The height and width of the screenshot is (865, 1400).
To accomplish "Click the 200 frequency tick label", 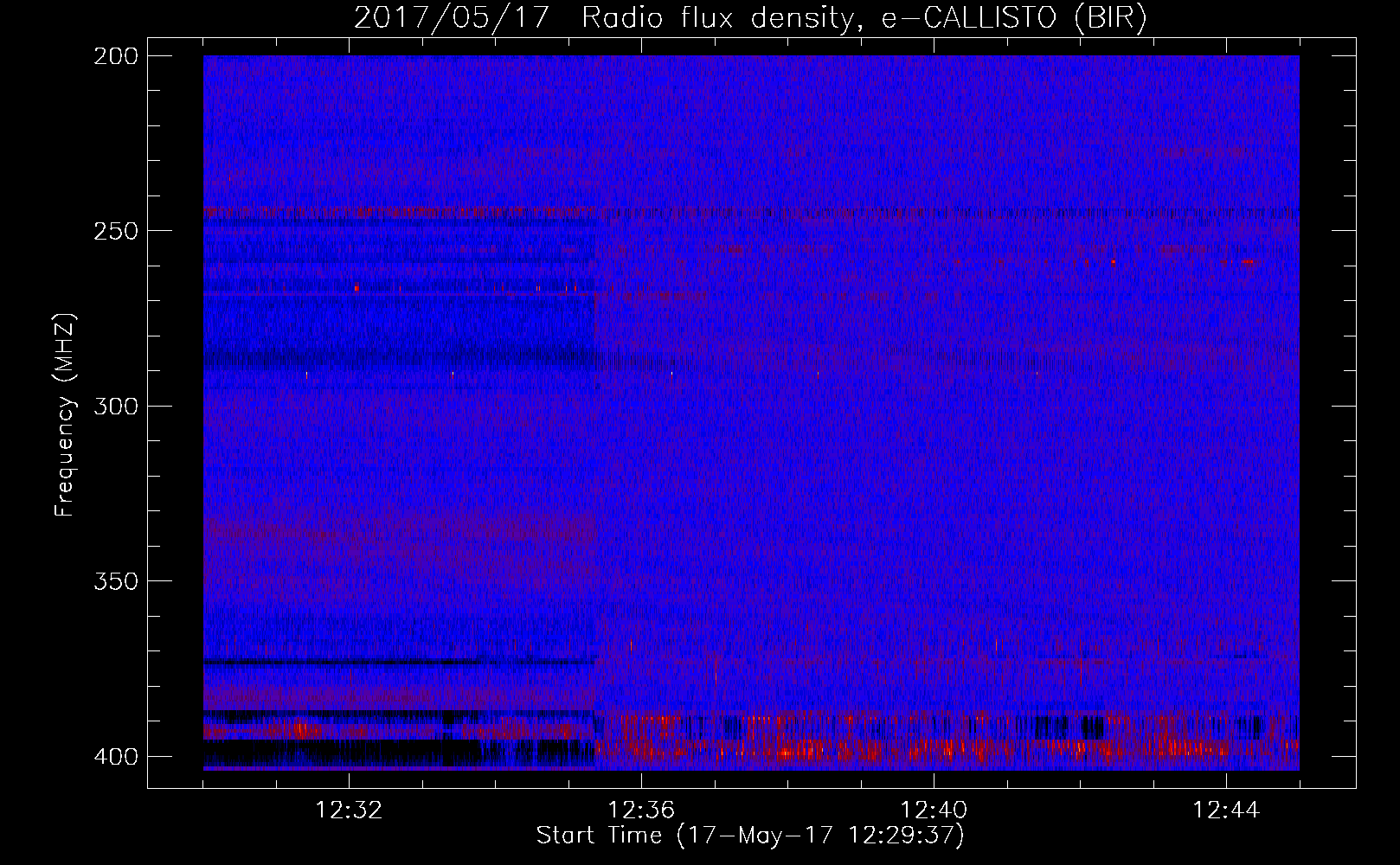I will (115, 56).
